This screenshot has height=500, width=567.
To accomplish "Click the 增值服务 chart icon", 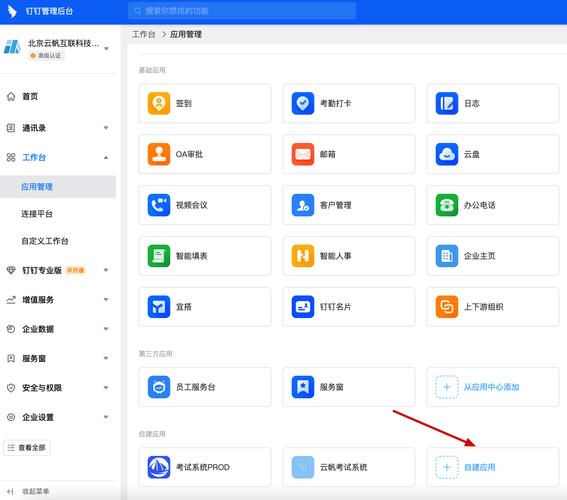I will 11,300.
